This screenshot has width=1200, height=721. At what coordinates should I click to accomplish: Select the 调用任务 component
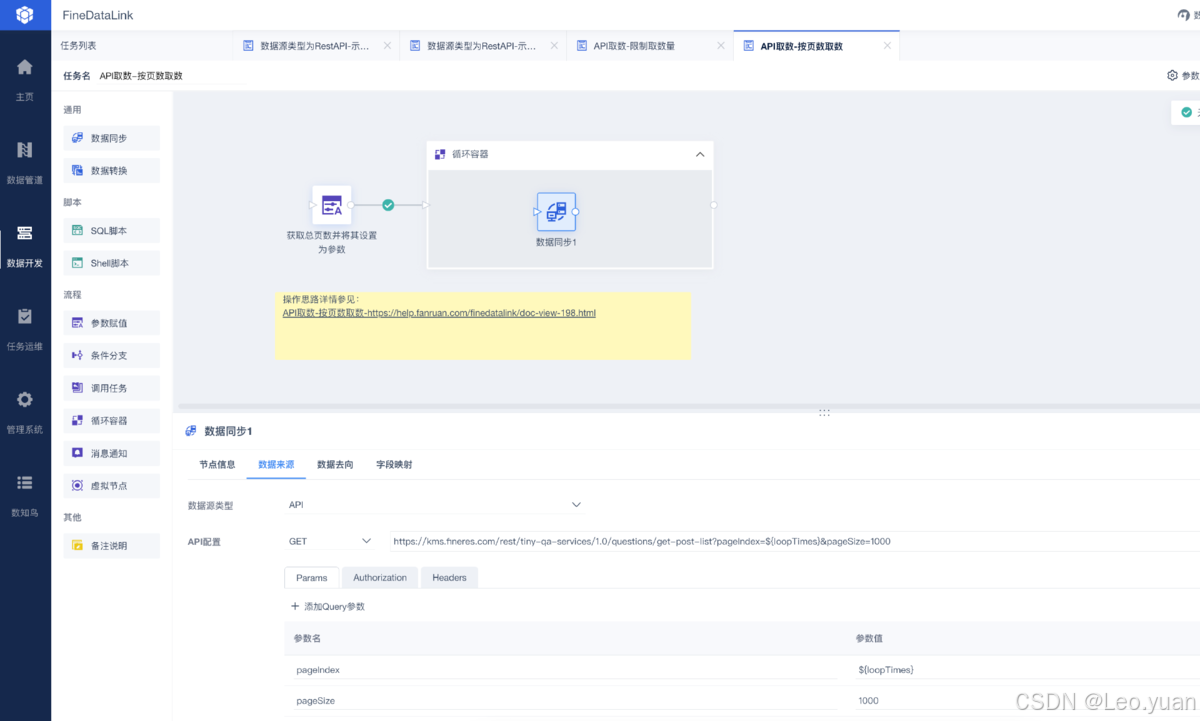(111, 388)
